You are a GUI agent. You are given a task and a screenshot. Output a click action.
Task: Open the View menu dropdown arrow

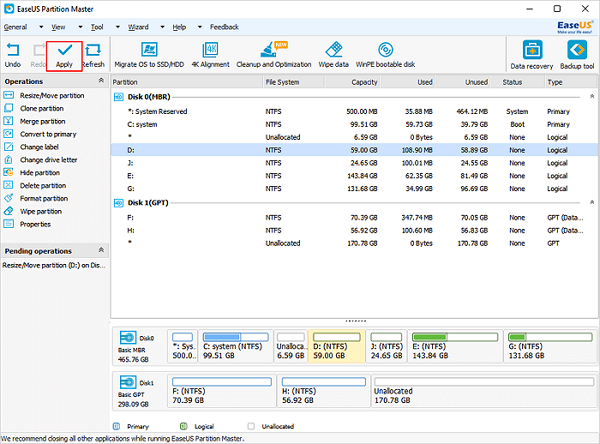pos(80,27)
